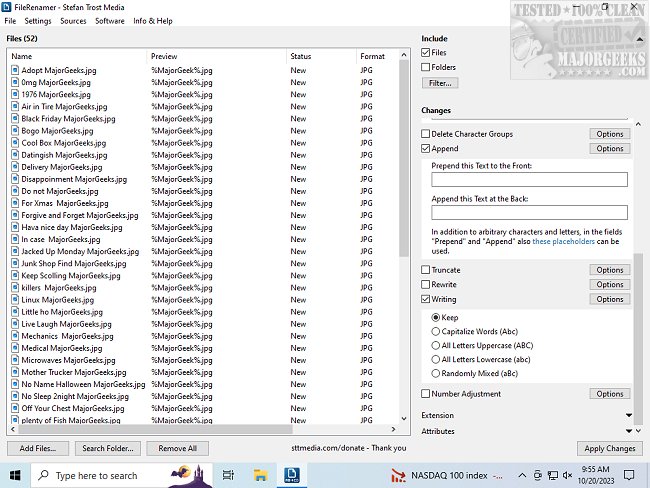This screenshot has height=488, width=650.
Task: Enable the Number Adjustment checkbox
Action: coord(425,393)
